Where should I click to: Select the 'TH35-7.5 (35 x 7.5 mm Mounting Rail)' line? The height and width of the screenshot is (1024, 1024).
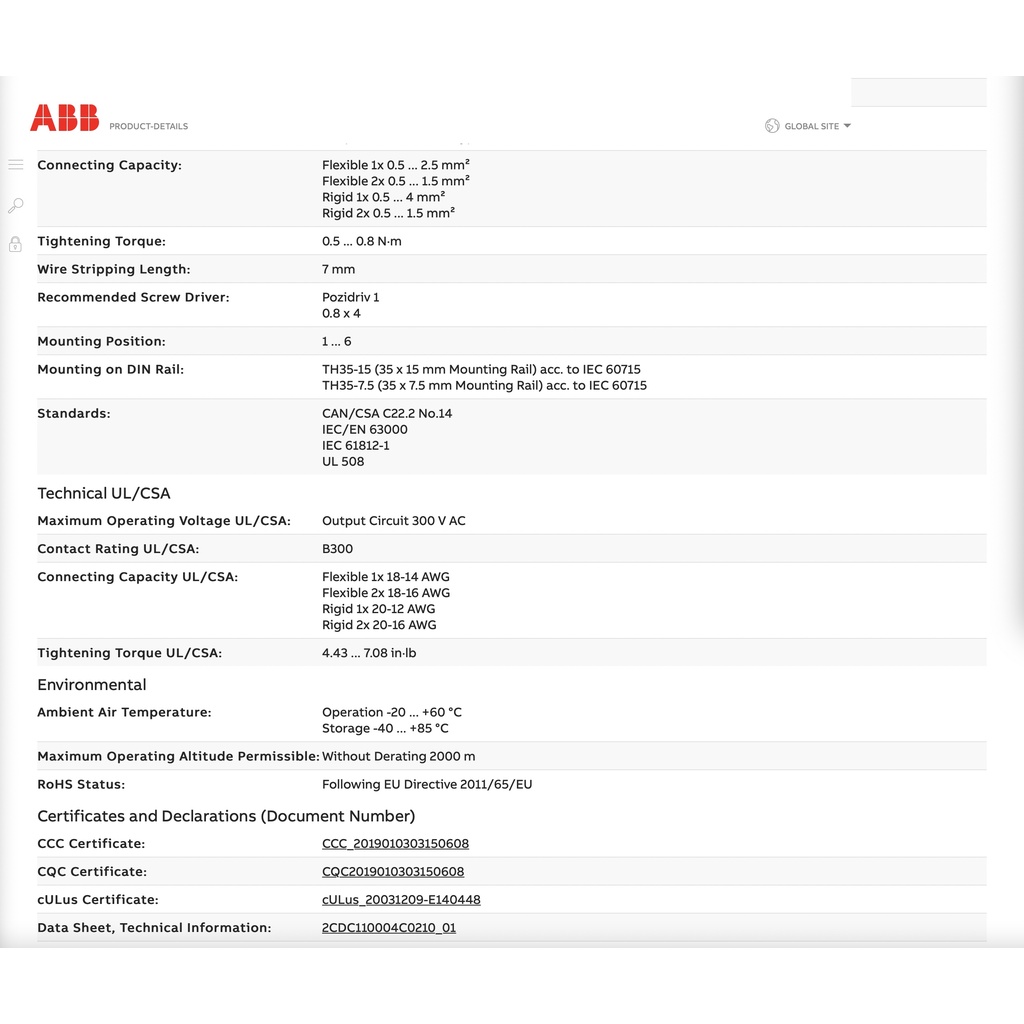(x=485, y=385)
